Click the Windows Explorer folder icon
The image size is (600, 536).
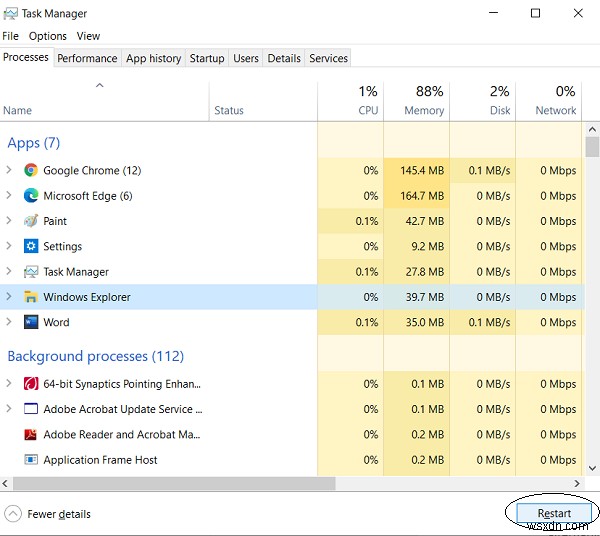(x=31, y=297)
